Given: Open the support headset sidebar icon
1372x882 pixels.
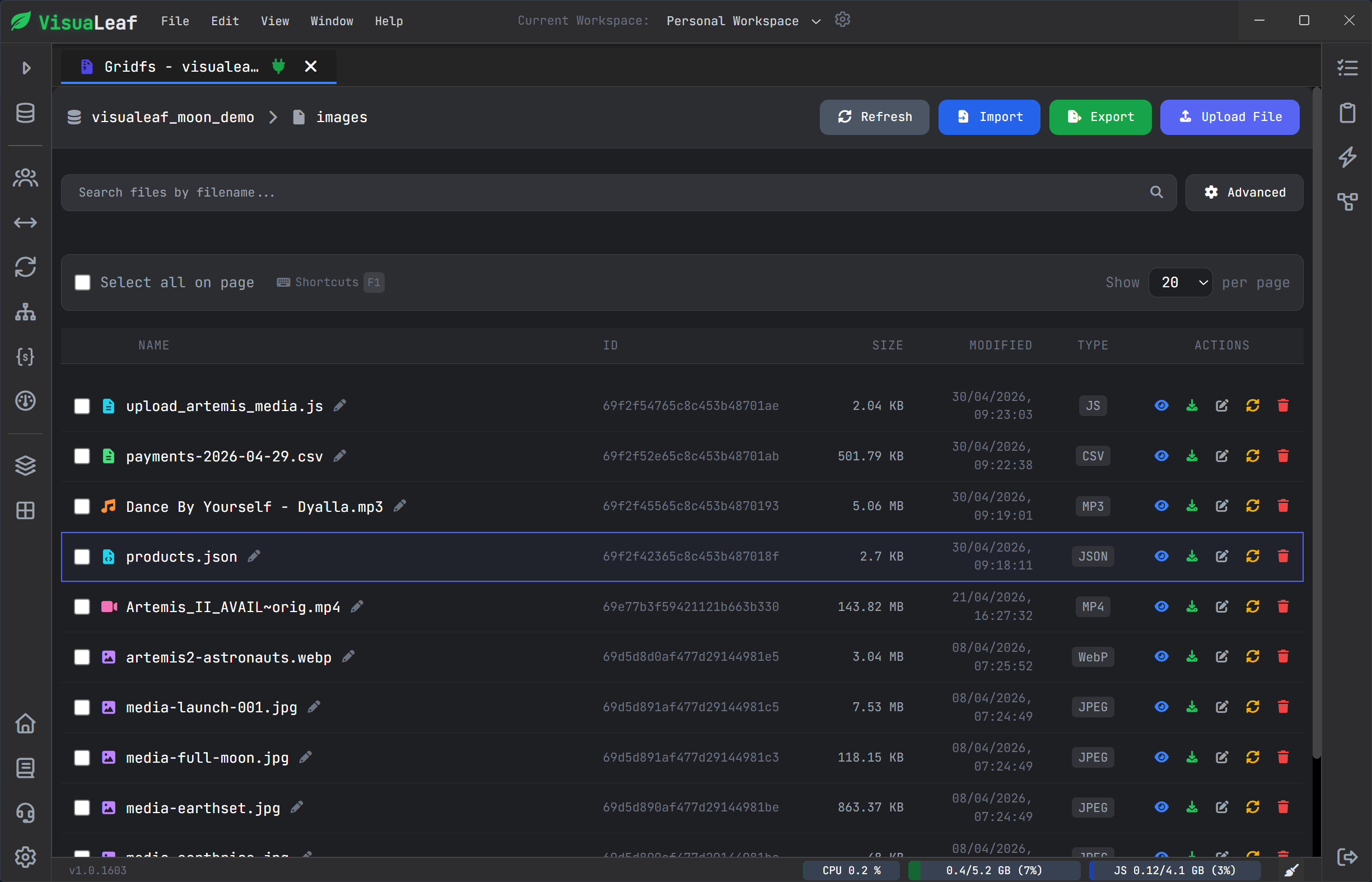Looking at the screenshot, I should coord(25,813).
